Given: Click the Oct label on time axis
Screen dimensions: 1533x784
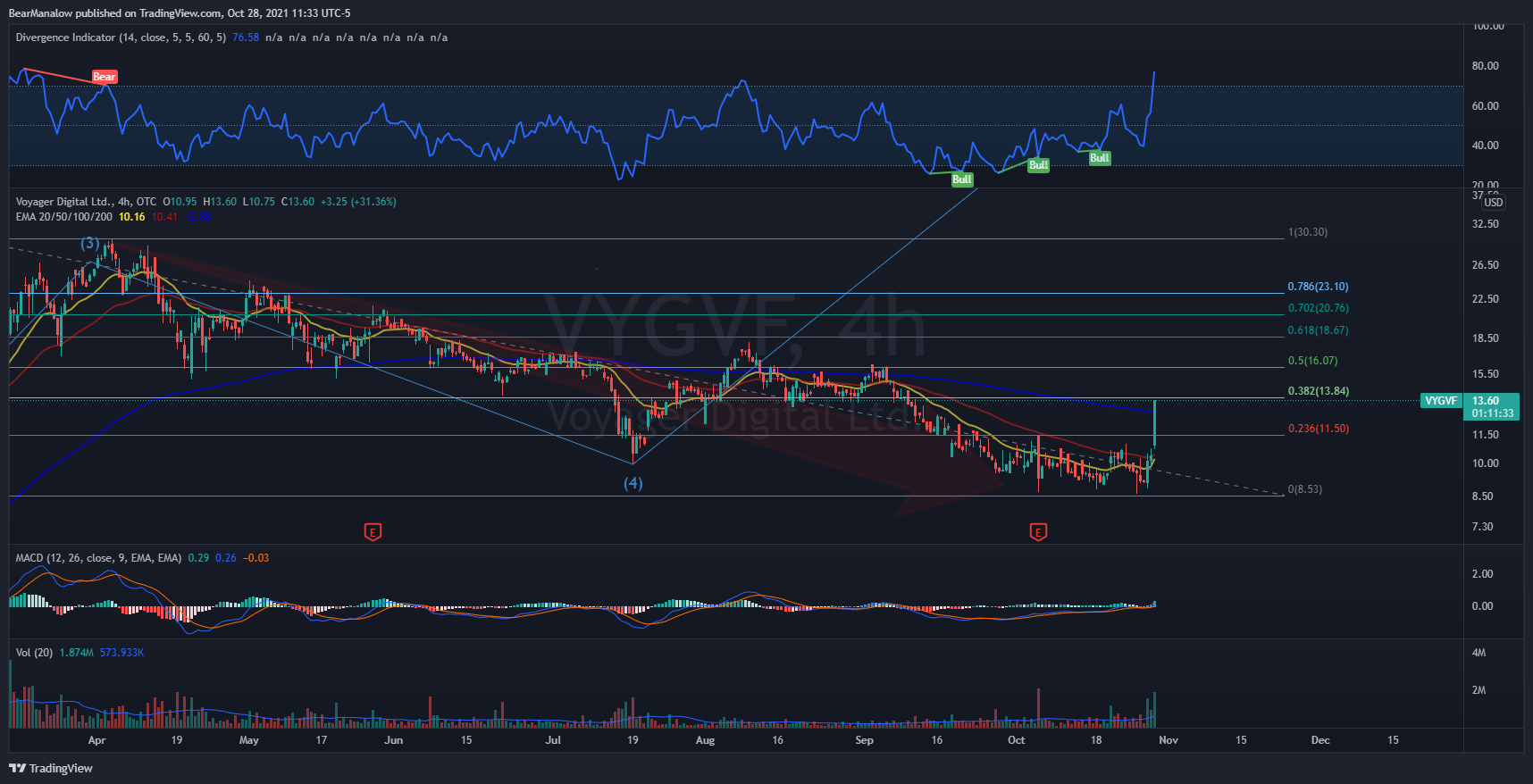Looking at the screenshot, I should pyautogui.click(x=1016, y=740).
